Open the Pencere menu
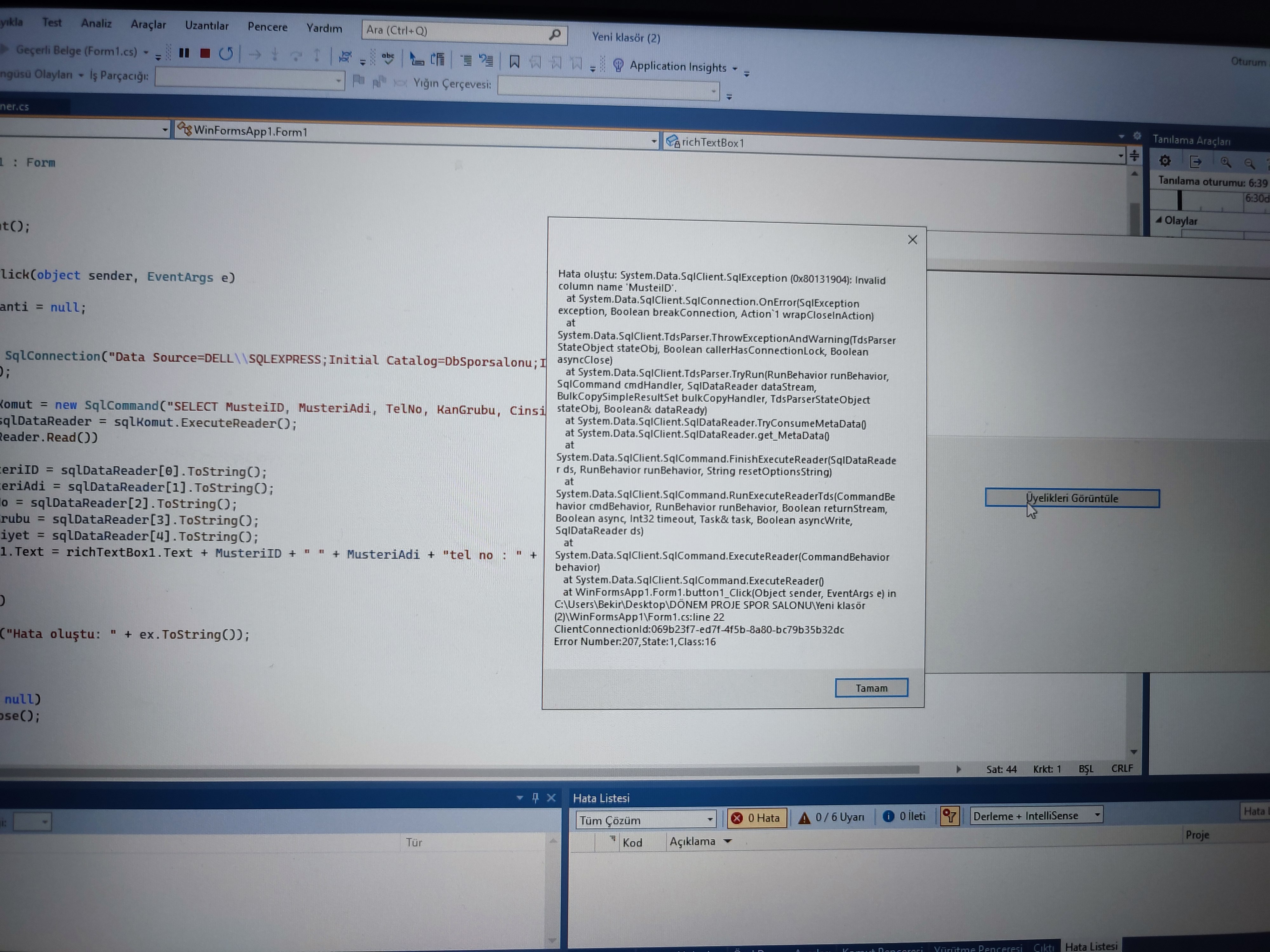Viewport: 1270px width, 952px height. pos(268,27)
